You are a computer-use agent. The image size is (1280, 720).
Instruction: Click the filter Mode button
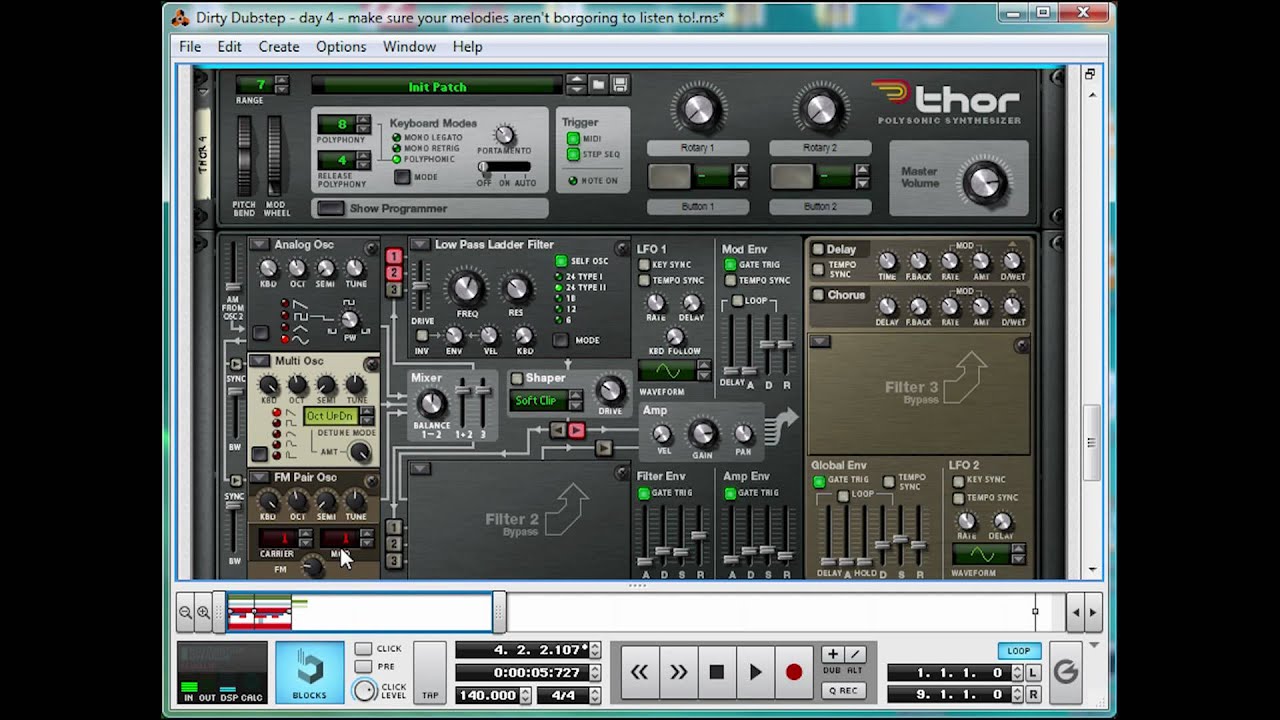coord(562,340)
